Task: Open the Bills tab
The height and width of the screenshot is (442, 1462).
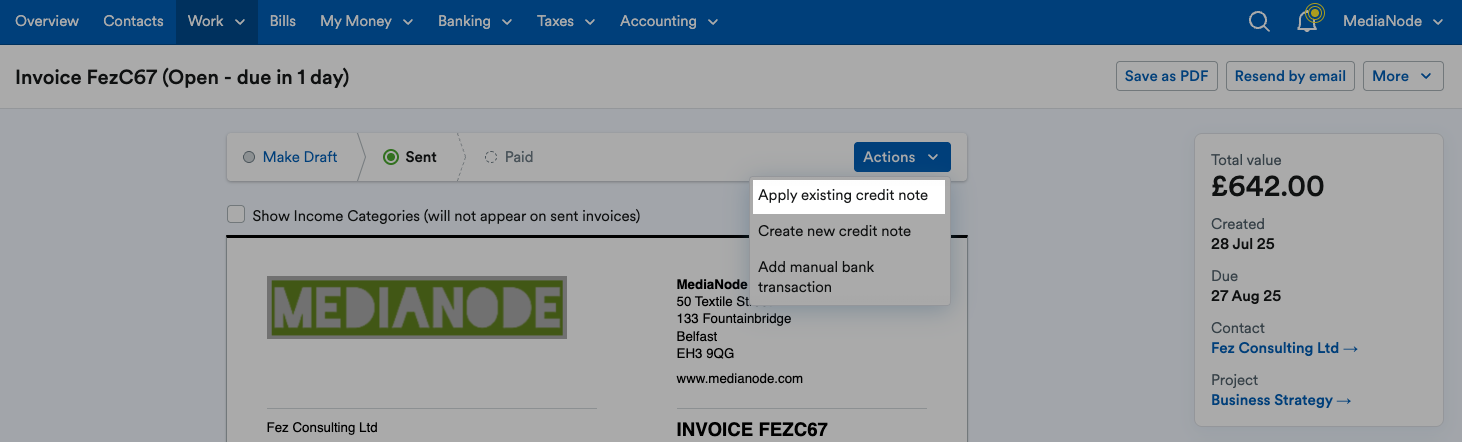Action: (283, 21)
